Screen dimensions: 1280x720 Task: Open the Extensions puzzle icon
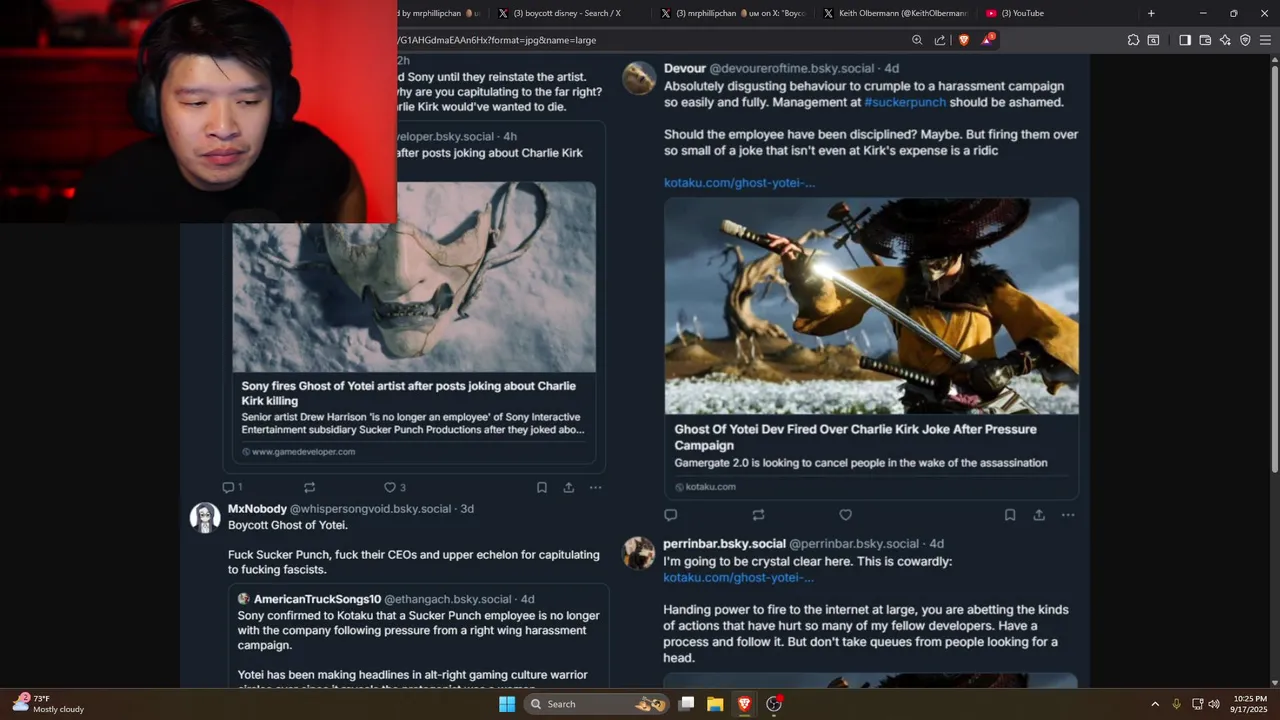[1133, 40]
